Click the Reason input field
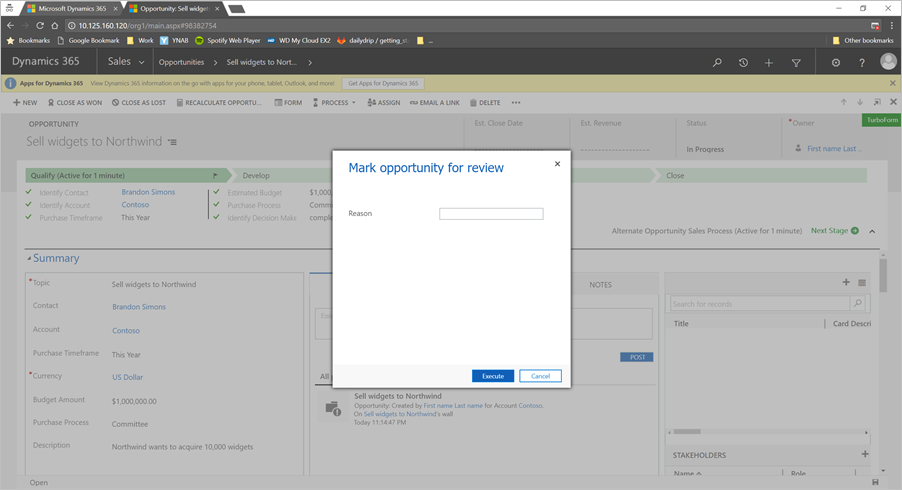Viewport: 902px width, 490px height. click(491, 214)
